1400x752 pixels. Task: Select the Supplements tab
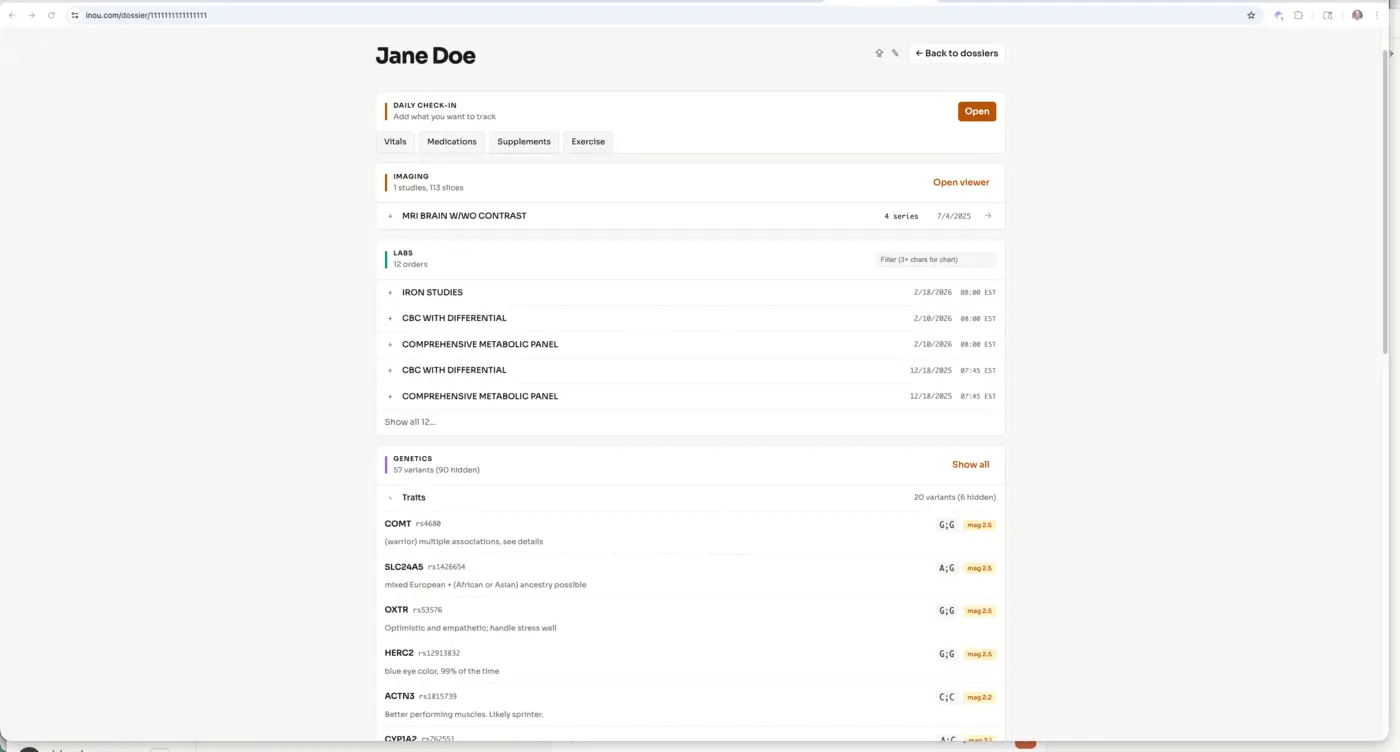(523, 142)
